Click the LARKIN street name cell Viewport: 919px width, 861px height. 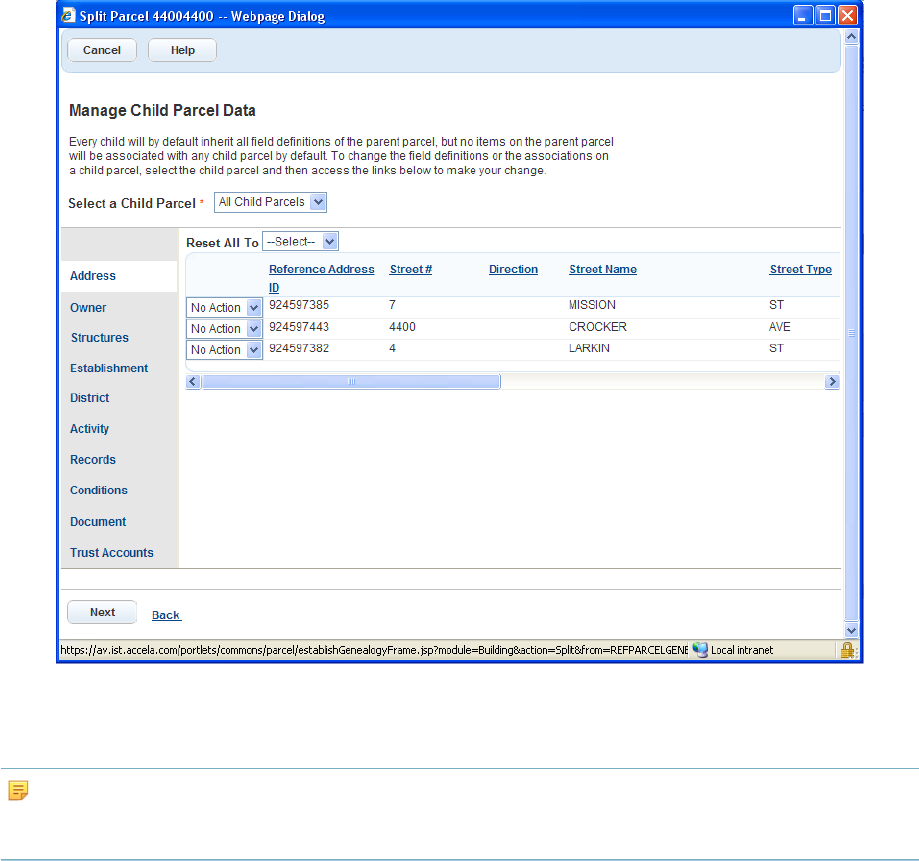[x=589, y=348]
